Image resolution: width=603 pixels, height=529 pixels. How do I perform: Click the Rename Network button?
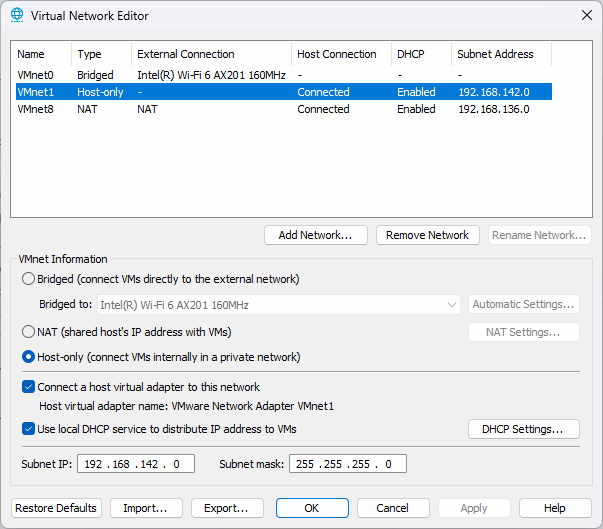[539, 235]
